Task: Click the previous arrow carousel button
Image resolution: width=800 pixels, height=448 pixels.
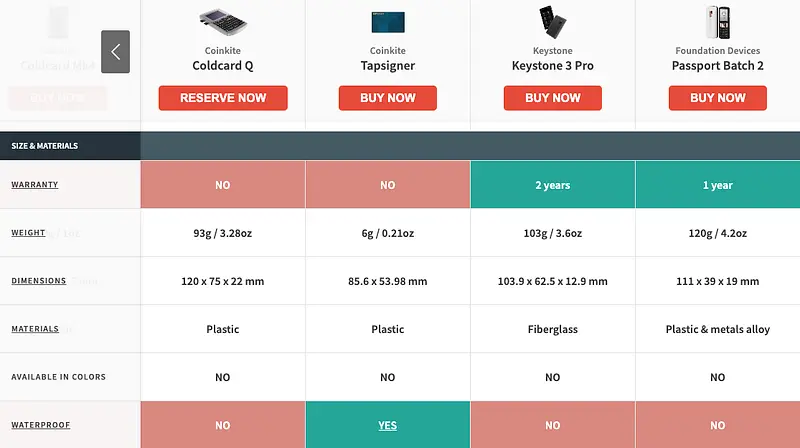Action: (116, 51)
